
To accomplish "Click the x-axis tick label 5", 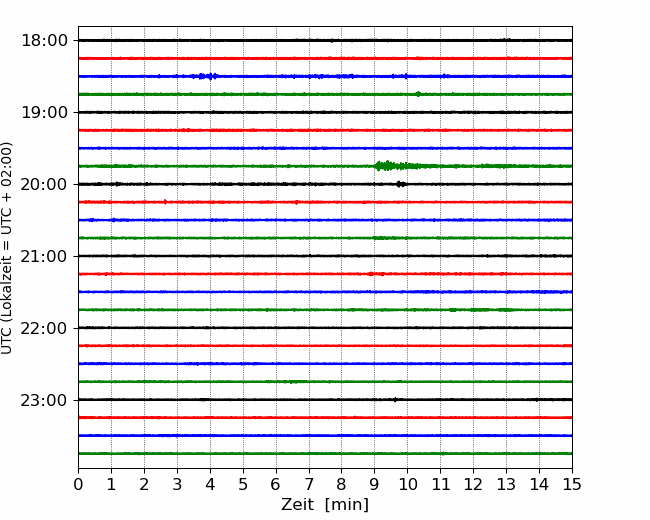I will tap(243, 485).
